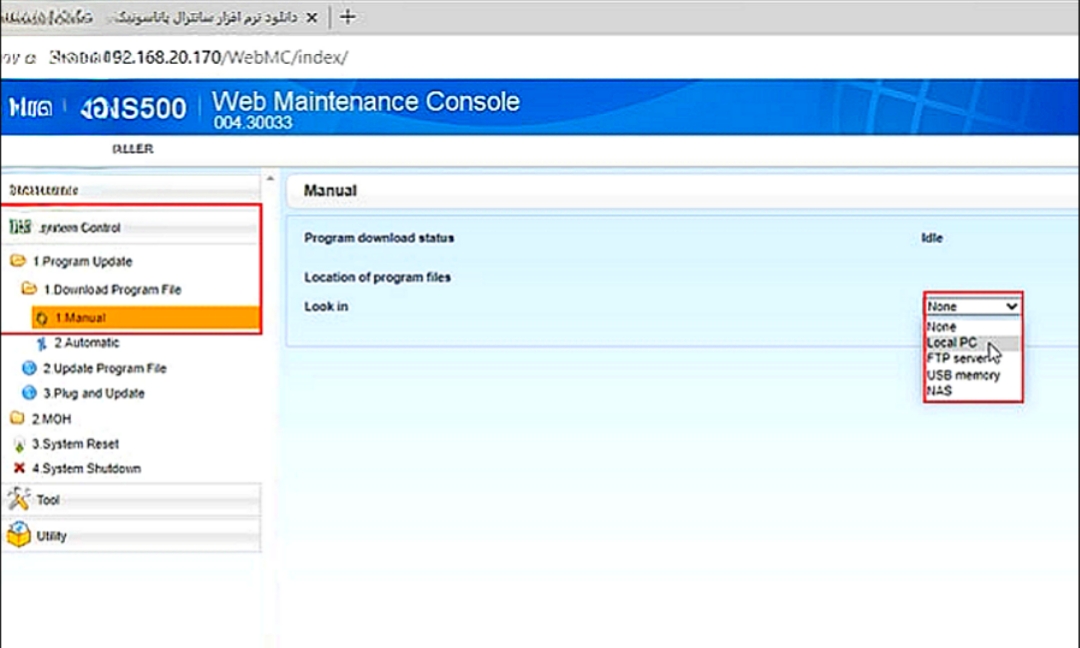The width and height of the screenshot is (1080, 648).
Task: Open a new browser tab with plus button
Action: [347, 17]
